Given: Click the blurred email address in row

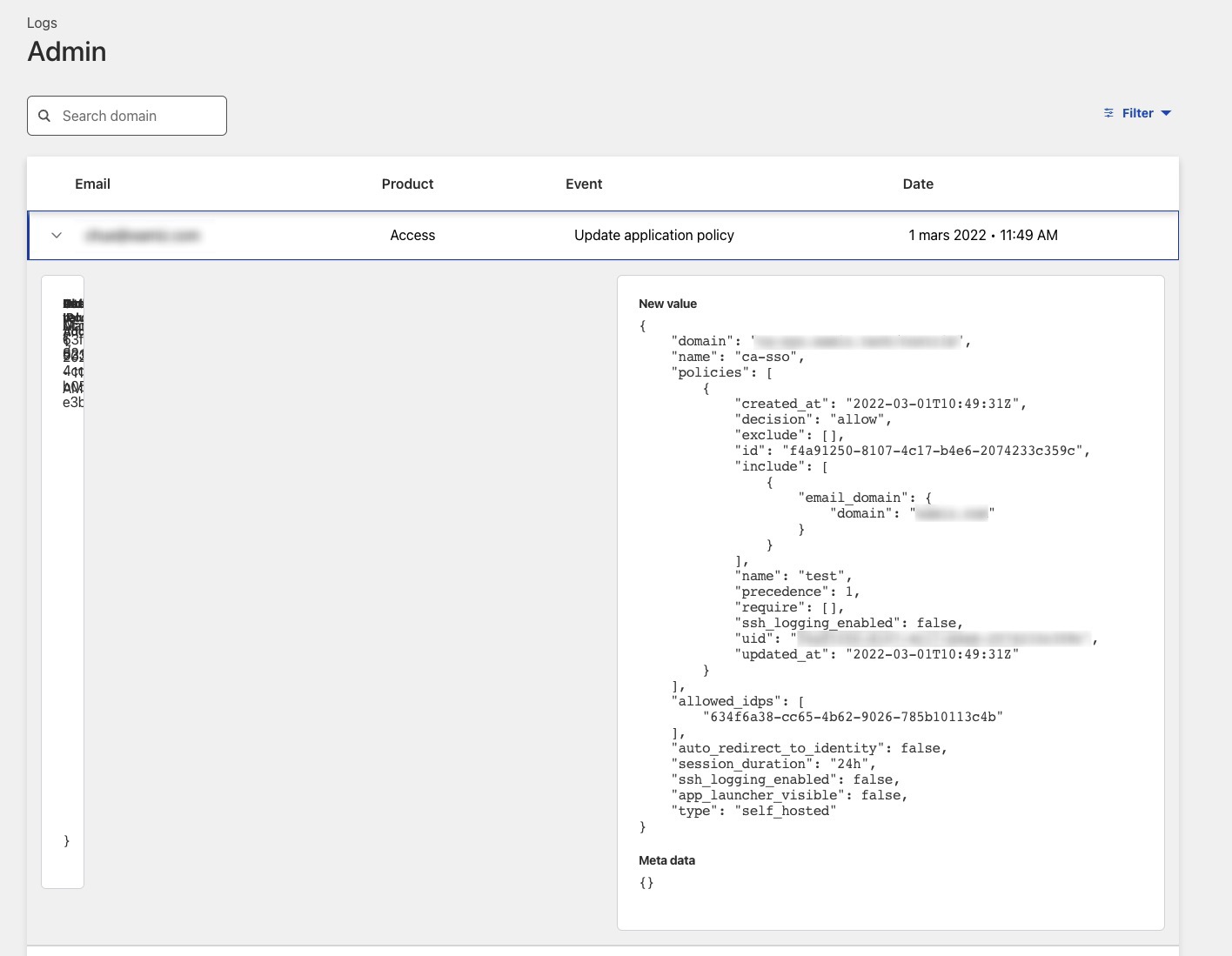Looking at the screenshot, I should pyautogui.click(x=143, y=235).
